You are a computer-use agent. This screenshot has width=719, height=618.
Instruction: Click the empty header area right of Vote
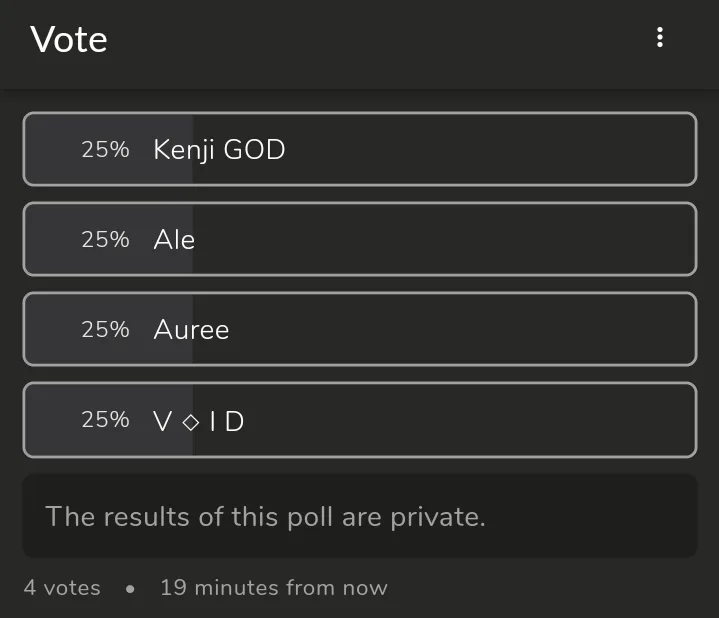click(x=380, y=40)
